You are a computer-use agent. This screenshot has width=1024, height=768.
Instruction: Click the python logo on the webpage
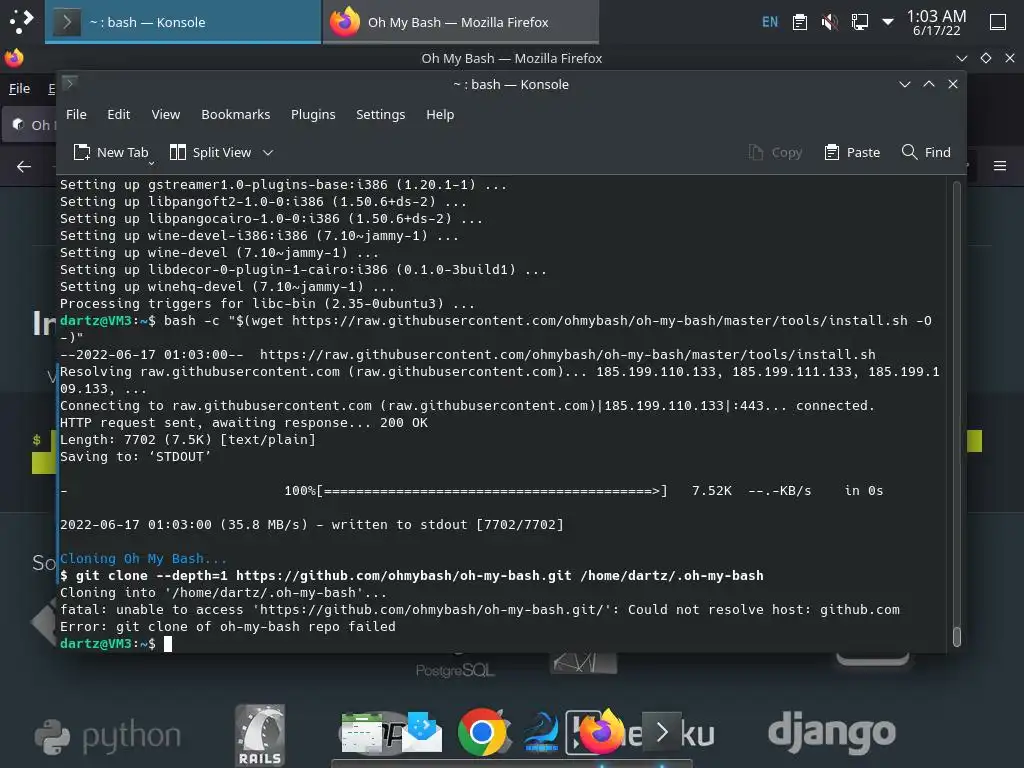tap(108, 736)
